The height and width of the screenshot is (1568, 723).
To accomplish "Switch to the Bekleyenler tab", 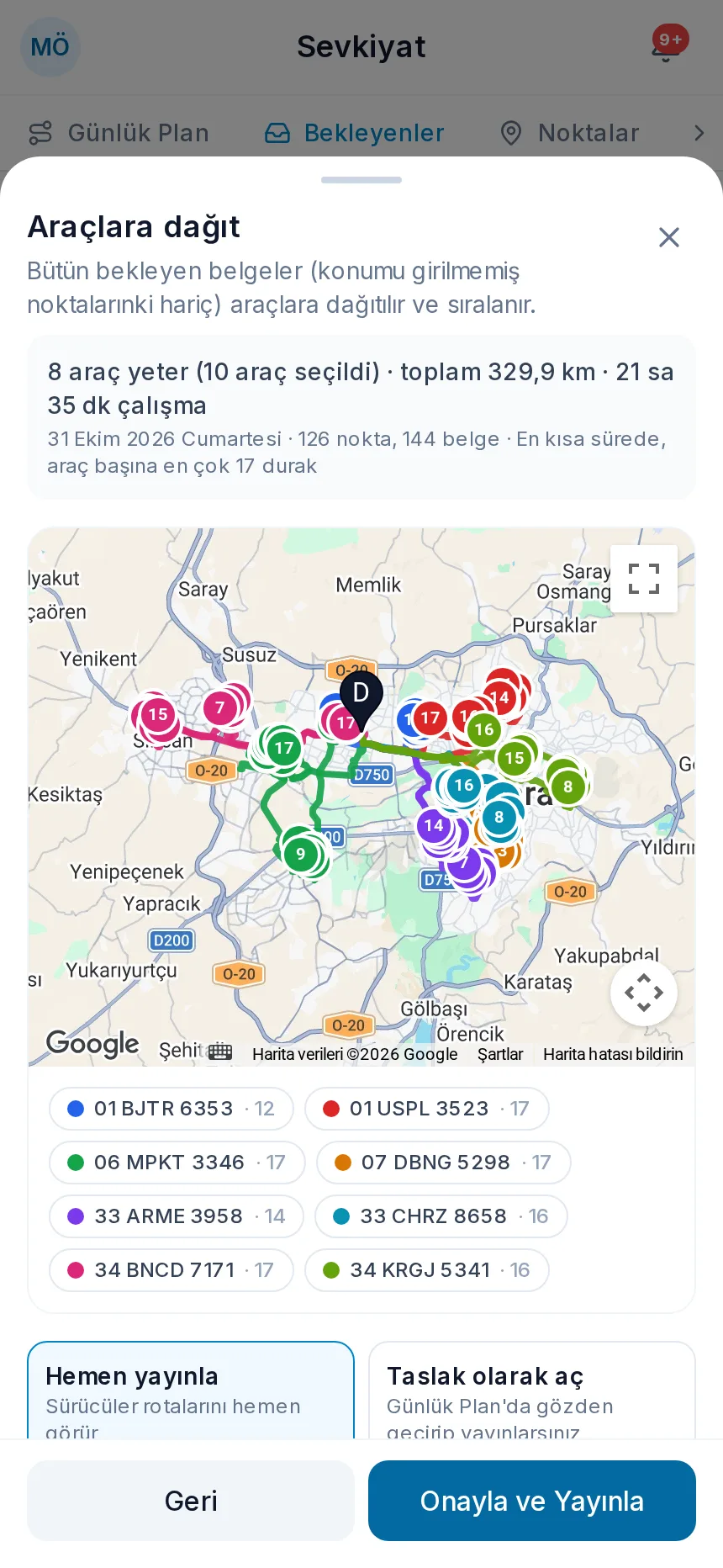I will pos(354,133).
